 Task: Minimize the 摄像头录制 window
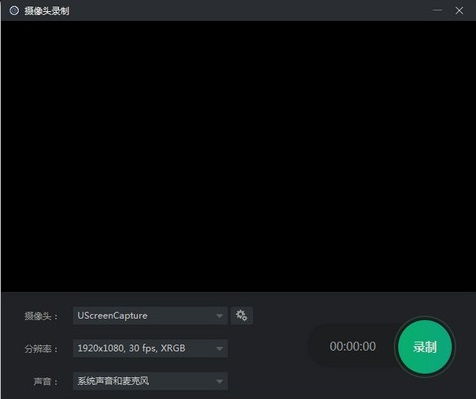[437, 10]
